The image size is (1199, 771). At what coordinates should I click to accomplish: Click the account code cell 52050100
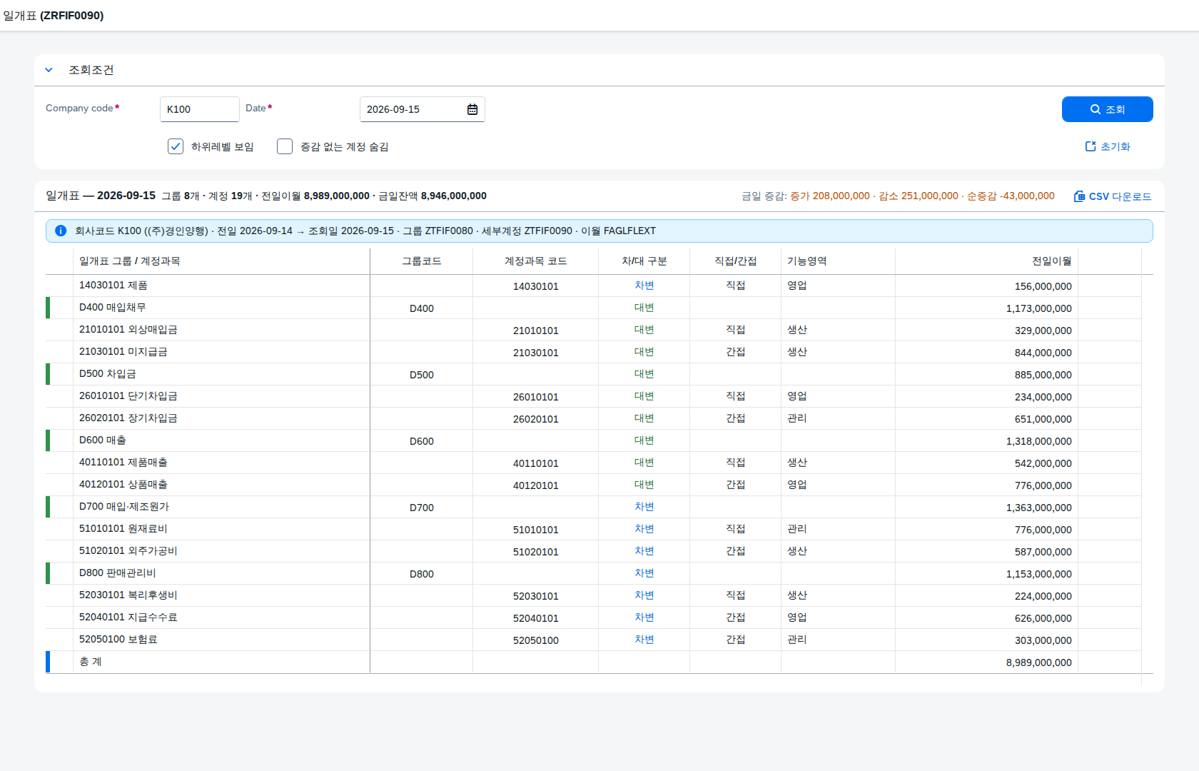pyautogui.click(x=535, y=641)
